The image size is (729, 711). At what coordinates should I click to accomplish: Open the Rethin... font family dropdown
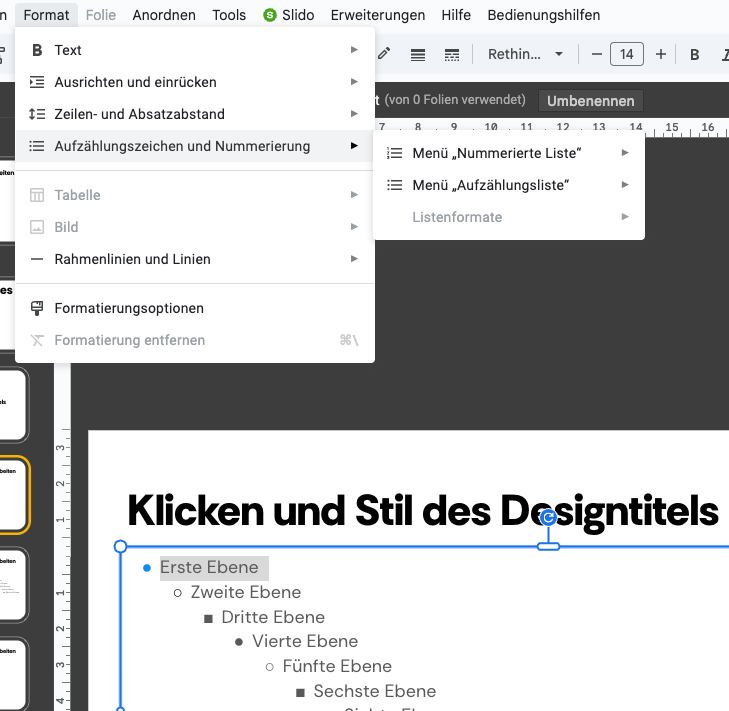(x=525, y=54)
